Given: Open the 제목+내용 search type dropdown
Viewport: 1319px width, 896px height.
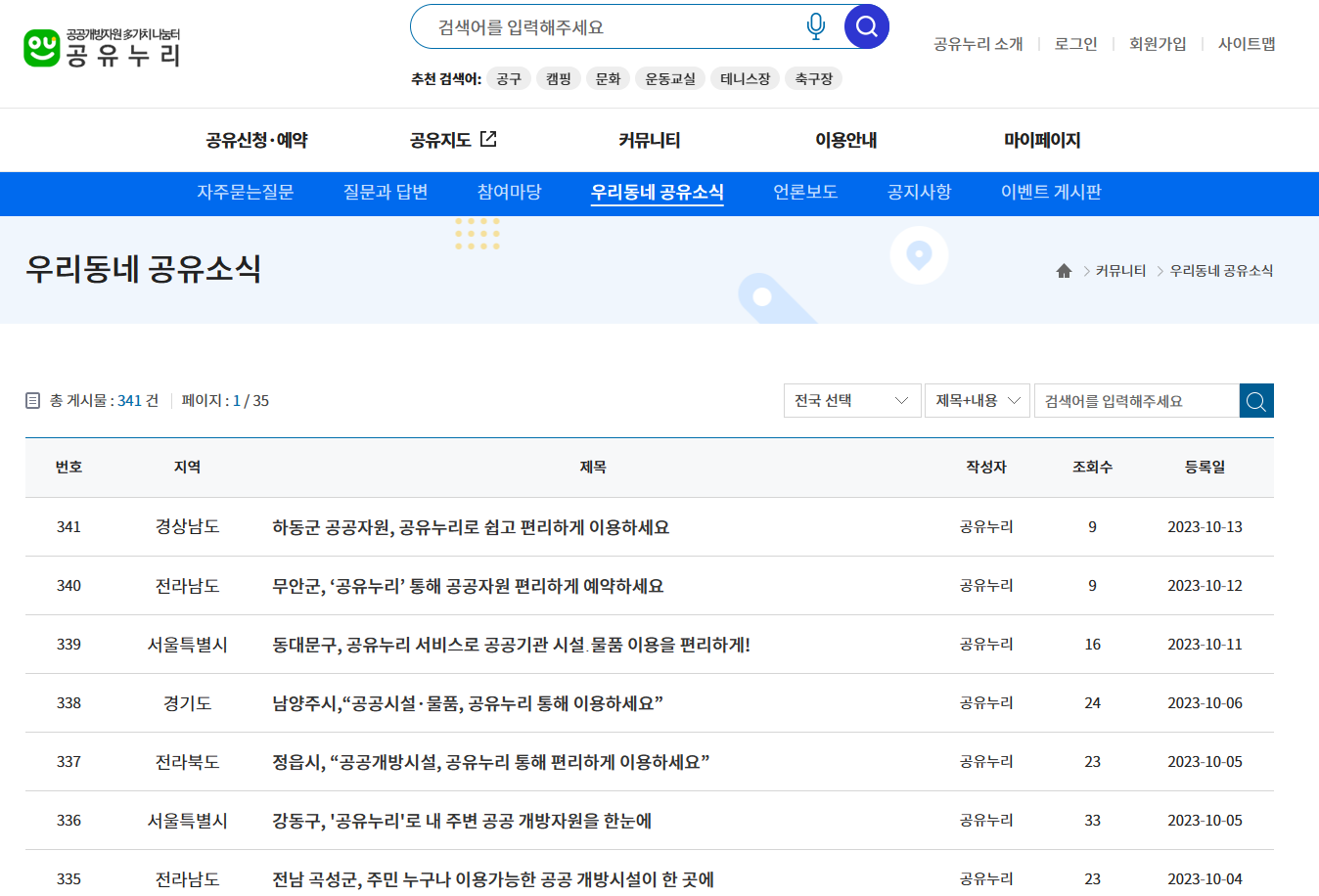Looking at the screenshot, I should [x=978, y=401].
